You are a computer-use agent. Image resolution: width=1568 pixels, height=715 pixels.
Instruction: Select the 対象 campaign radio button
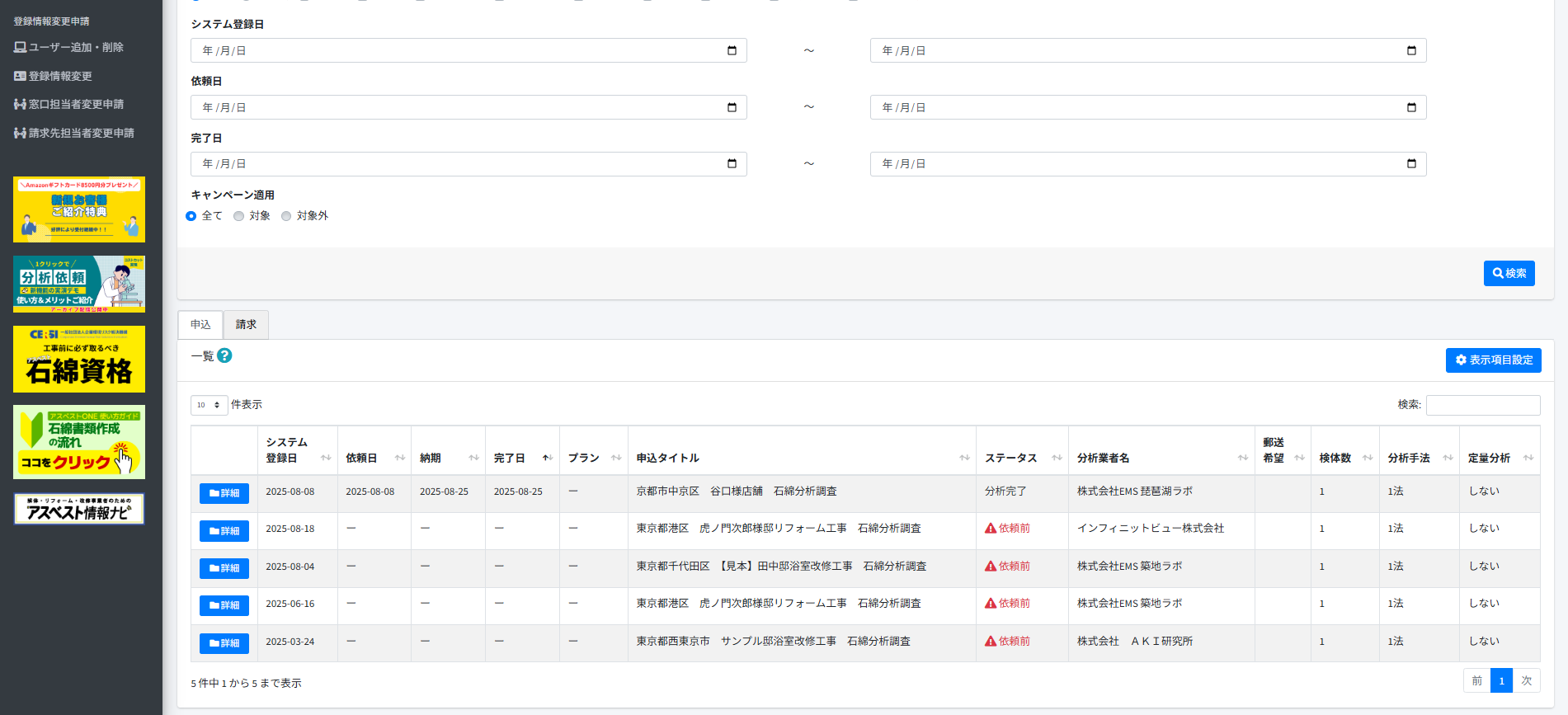[239, 216]
